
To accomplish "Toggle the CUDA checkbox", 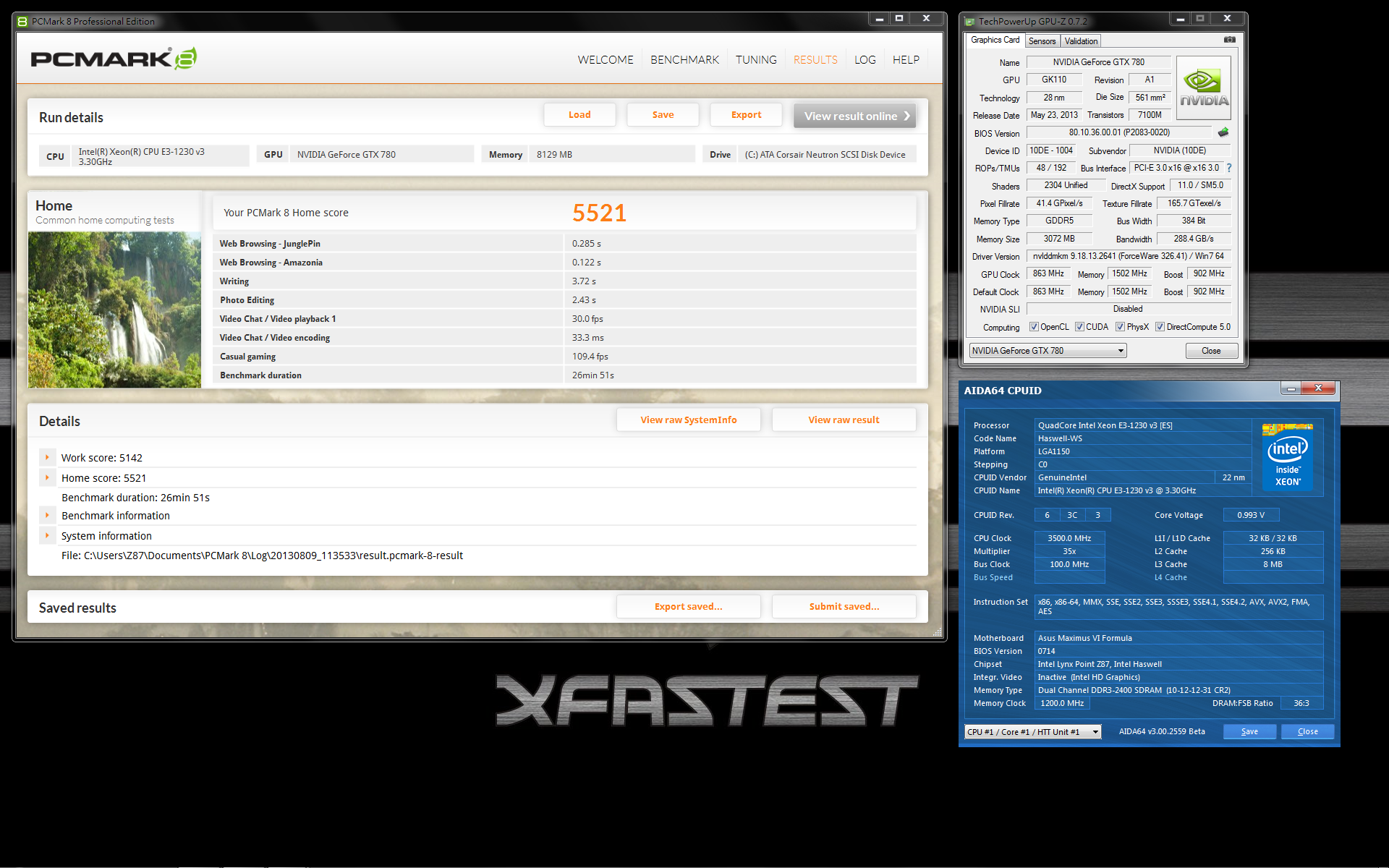I will pyautogui.click(x=1079, y=327).
